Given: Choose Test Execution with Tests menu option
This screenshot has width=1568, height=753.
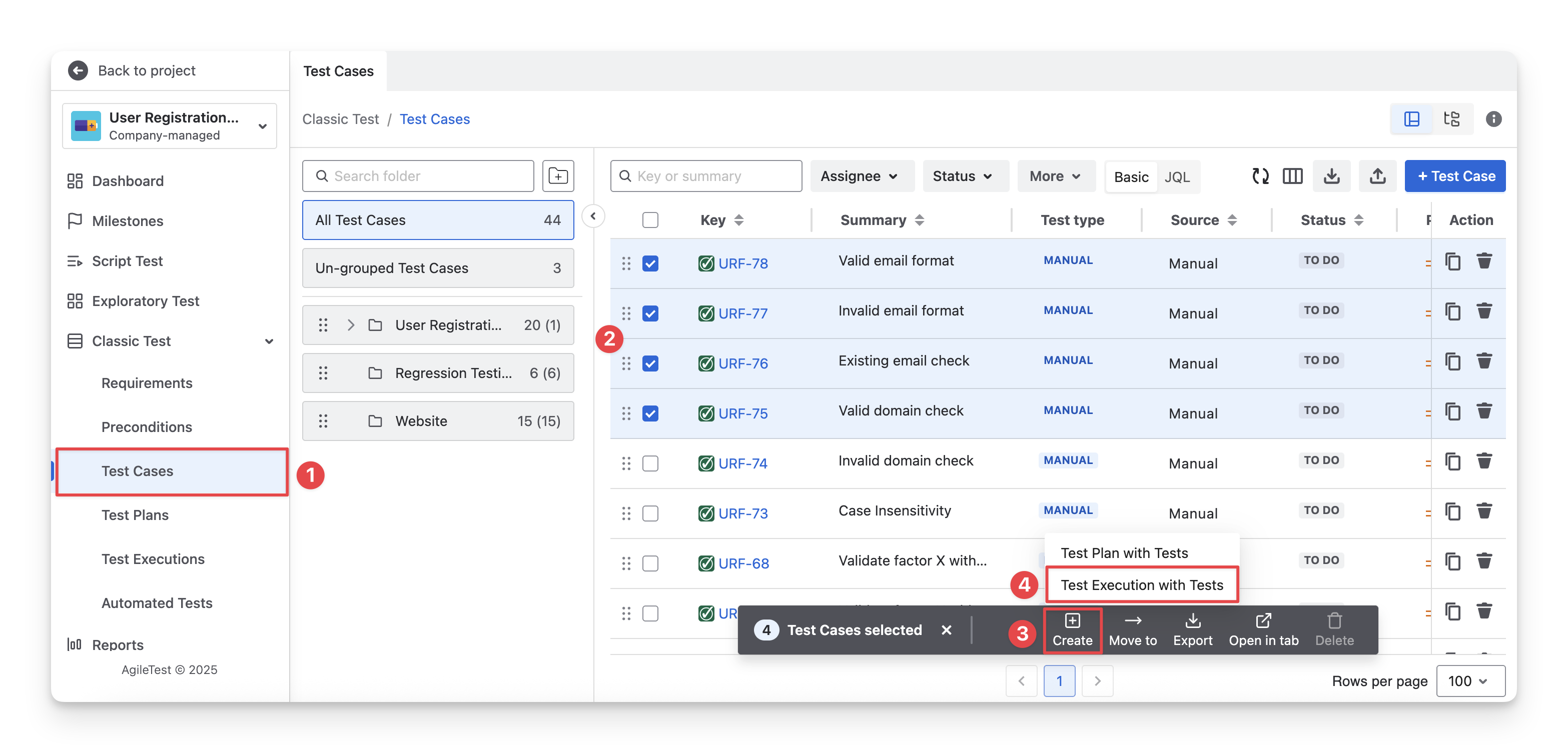Looking at the screenshot, I should pos(1141,585).
